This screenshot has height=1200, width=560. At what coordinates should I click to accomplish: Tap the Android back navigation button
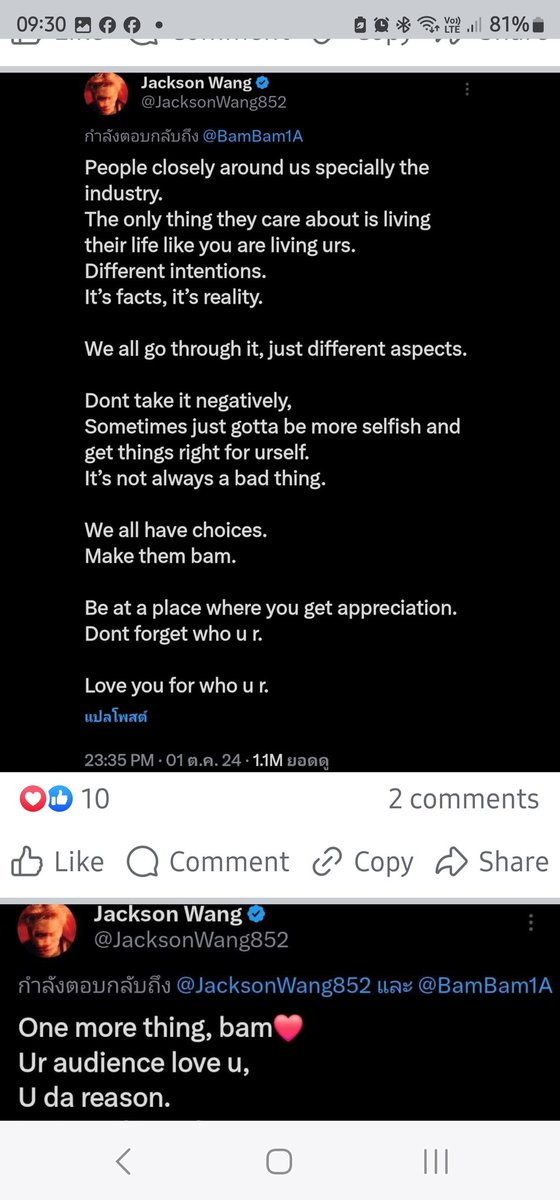(123, 1160)
